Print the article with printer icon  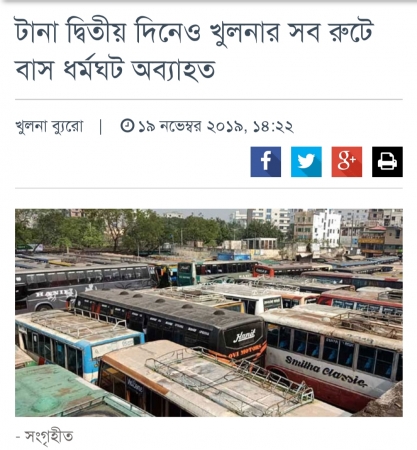pyautogui.click(x=387, y=162)
